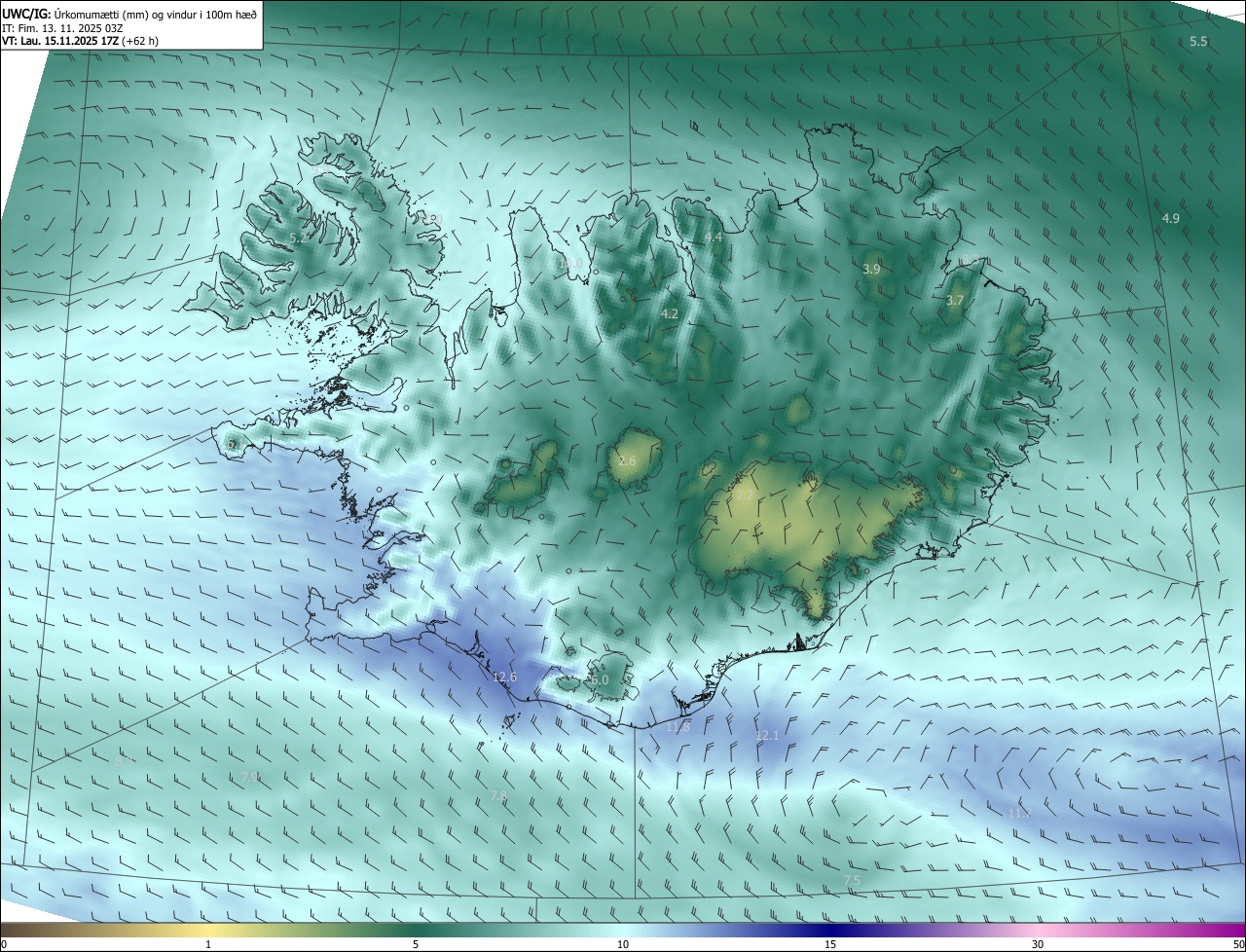Click the 7.8 precipitation value label
The image size is (1246, 952).
click(498, 796)
